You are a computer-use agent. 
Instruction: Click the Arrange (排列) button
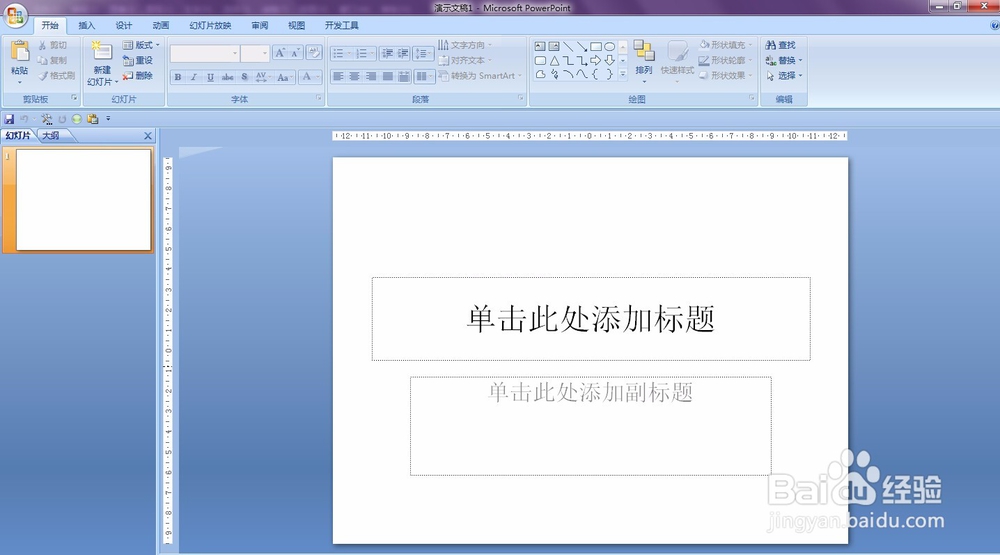(x=644, y=60)
